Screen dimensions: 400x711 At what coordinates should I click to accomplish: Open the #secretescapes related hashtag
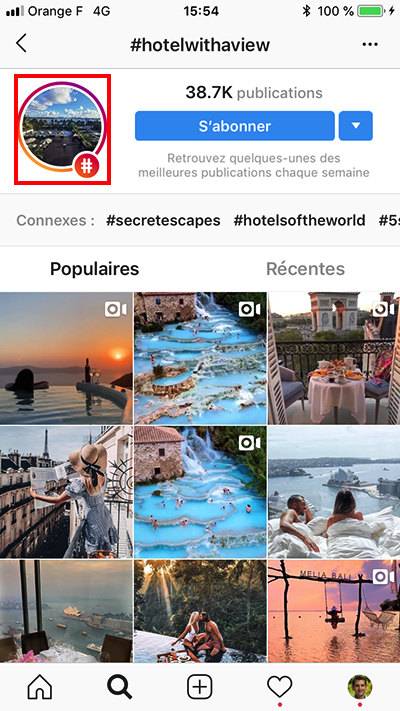click(163, 220)
